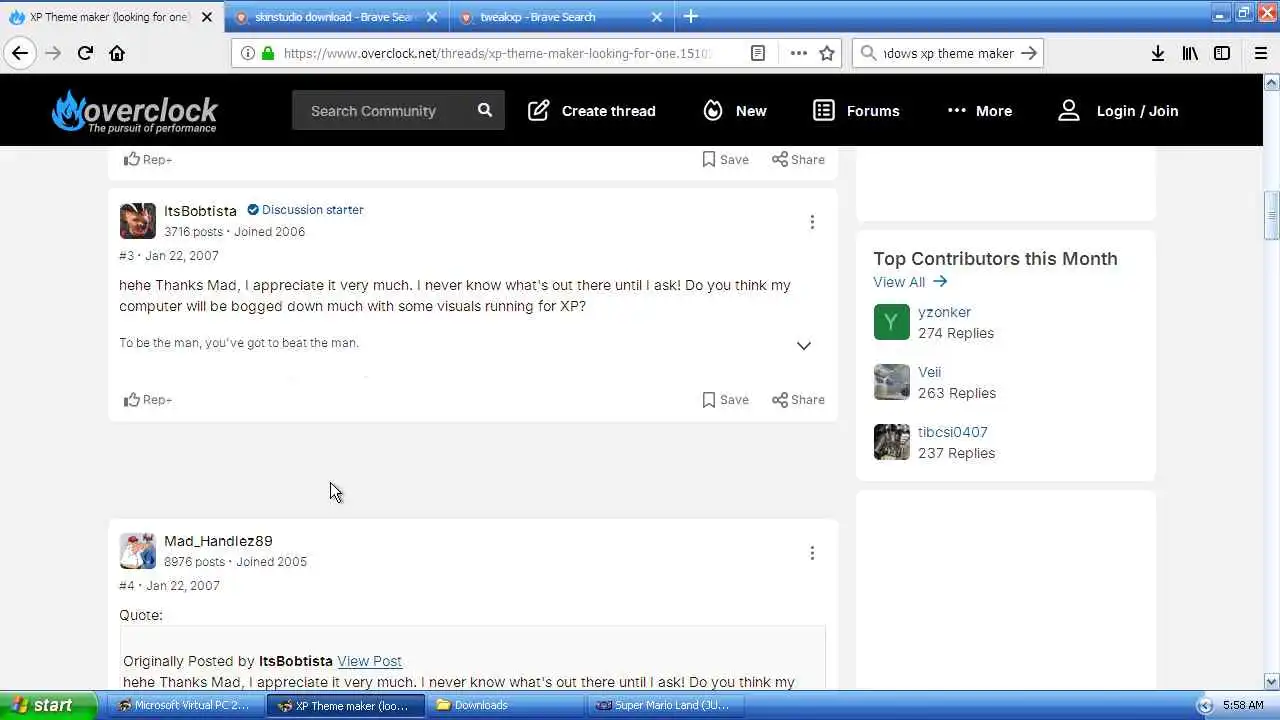Open the browser library icon

1190,53
